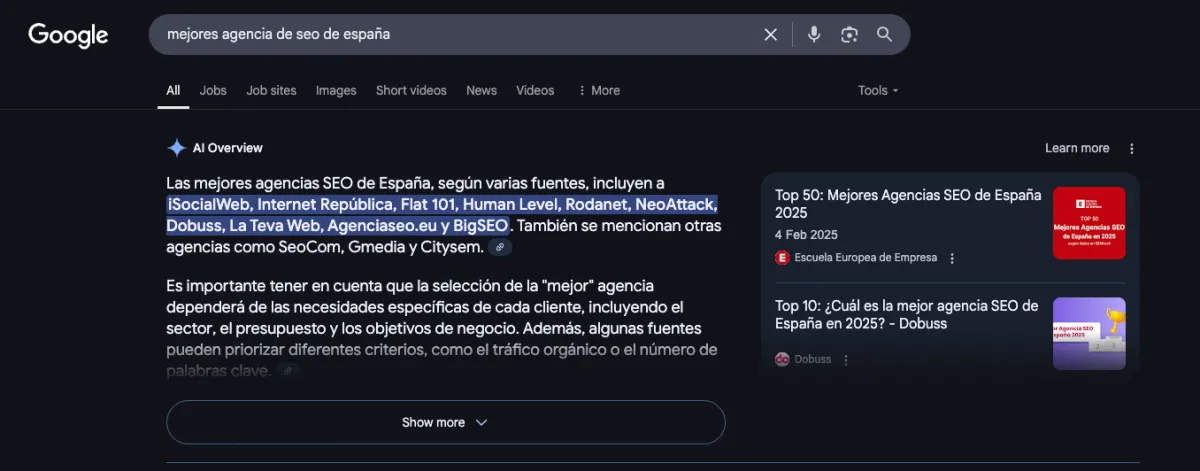The width and height of the screenshot is (1200, 471).
Task: Clear the search query with X icon
Action: pos(770,34)
